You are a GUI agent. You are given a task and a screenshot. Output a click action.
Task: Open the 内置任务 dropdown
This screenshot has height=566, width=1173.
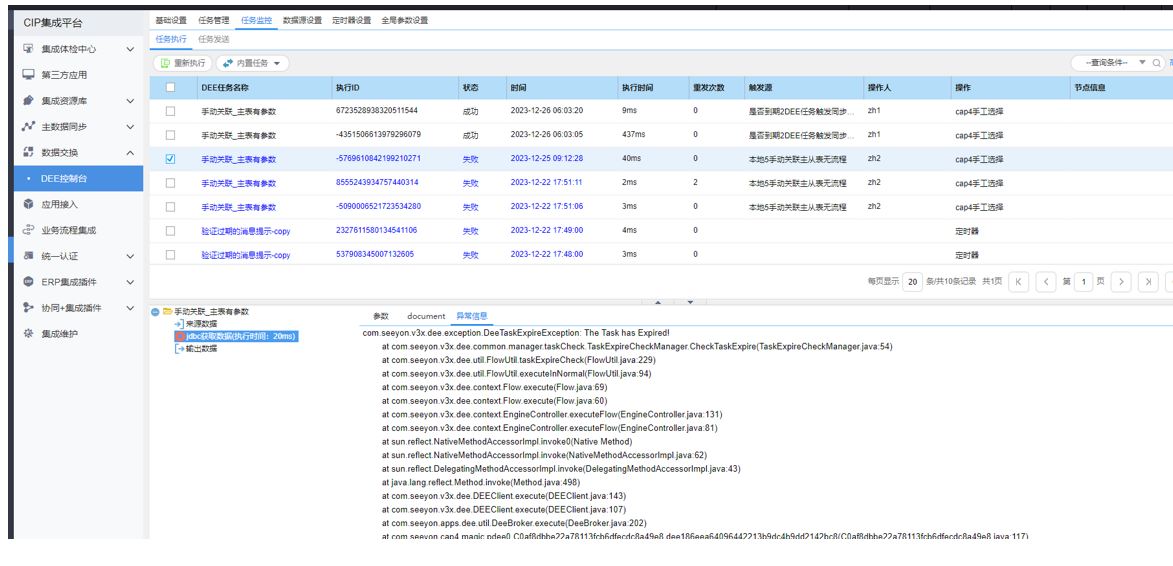(x=252, y=63)
